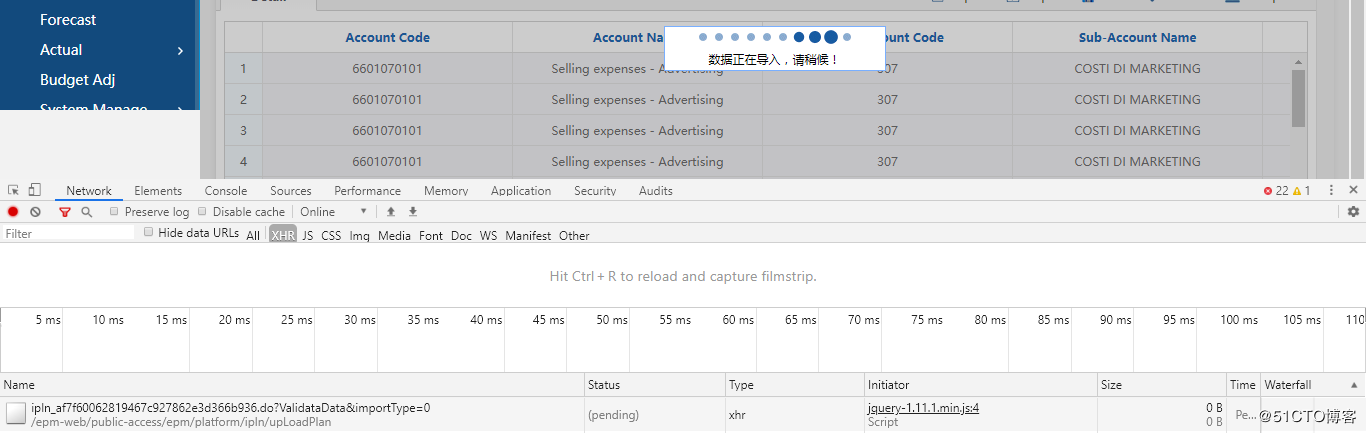Image resolution: width=1366 pixels, height=433 pixels.
Task: Tick the Disable cache checkbox
Action: (203, 212)
